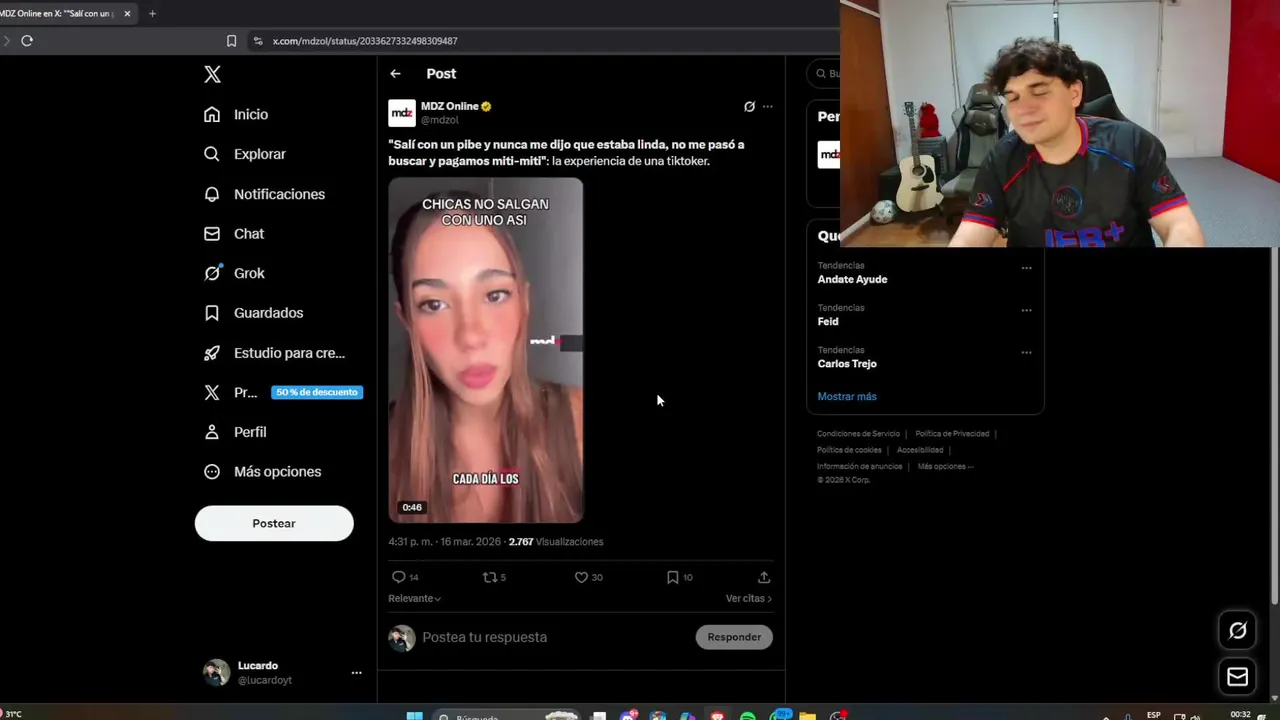
Task: Click the Postear button
Action: [274, 523]
